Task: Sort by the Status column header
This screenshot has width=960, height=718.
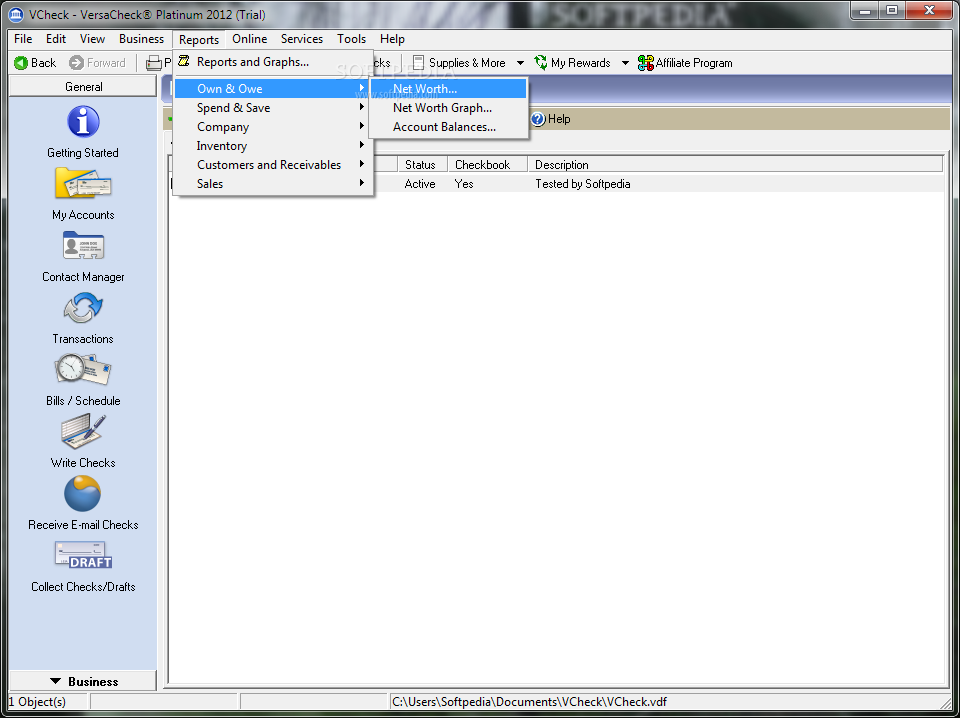Action: point(422,165)
